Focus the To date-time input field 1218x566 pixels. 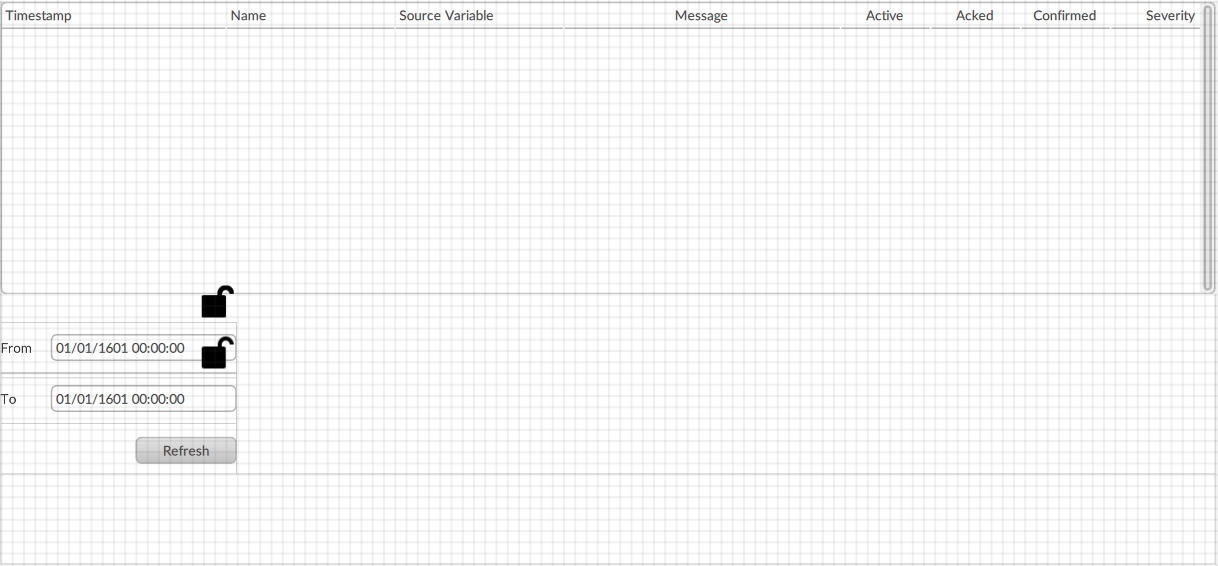tap(143, 399)
